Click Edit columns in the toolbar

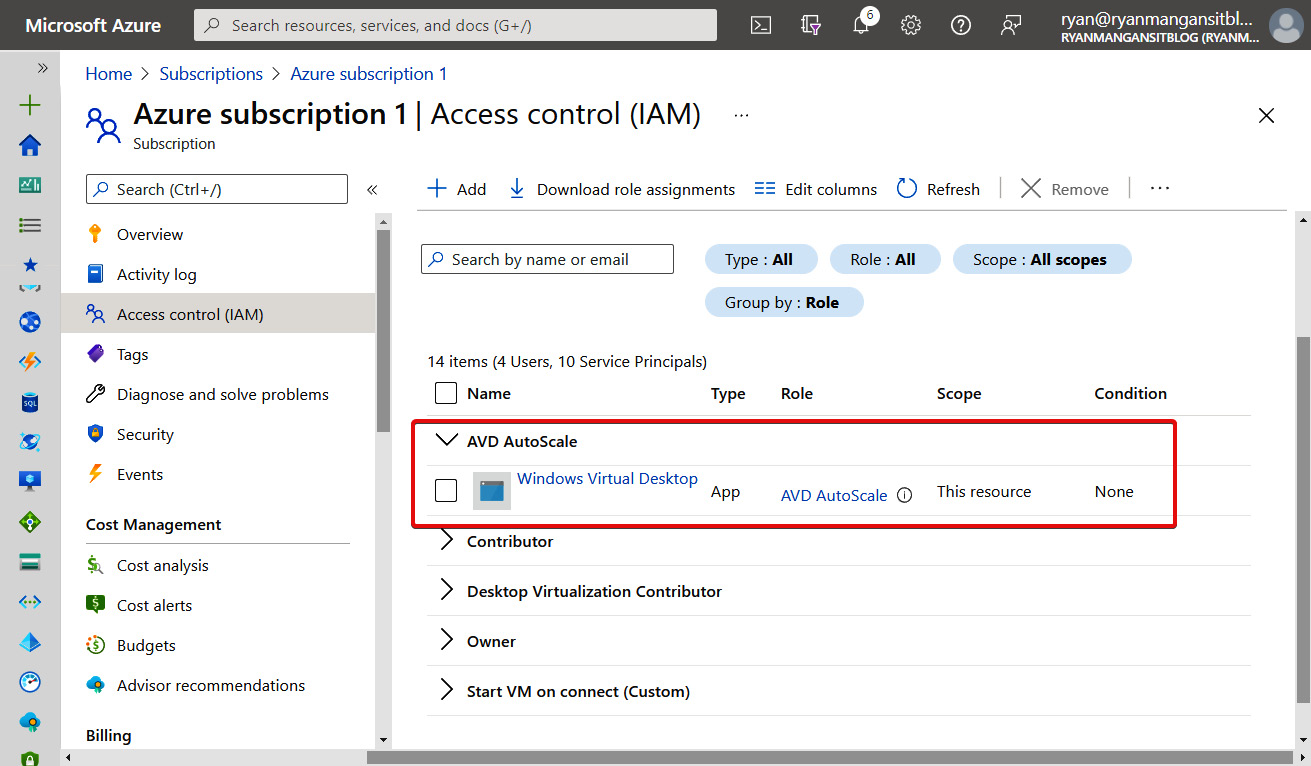click(x=815, y=189)
